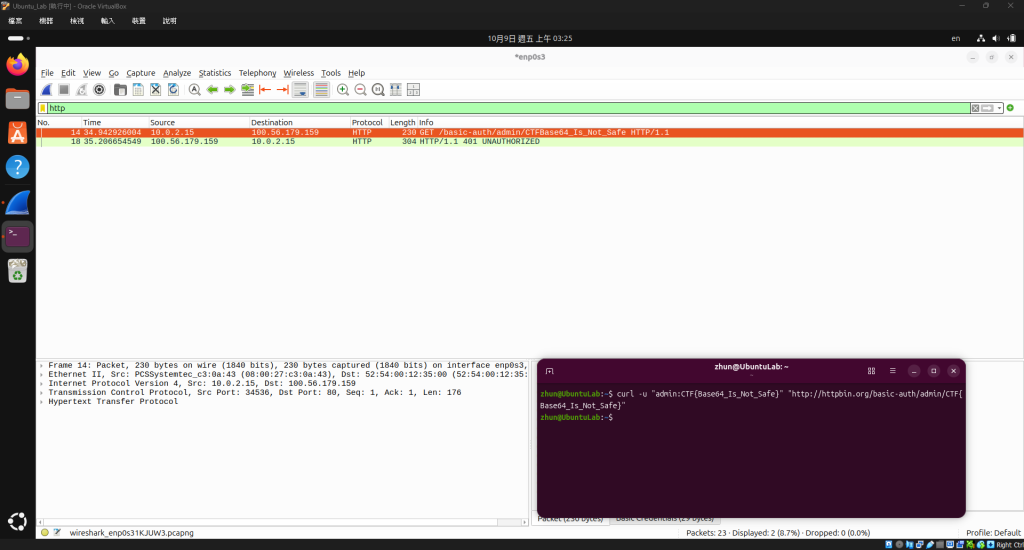
Task: Start capturing packets with shark fin icon
Action: click(46, 90)
